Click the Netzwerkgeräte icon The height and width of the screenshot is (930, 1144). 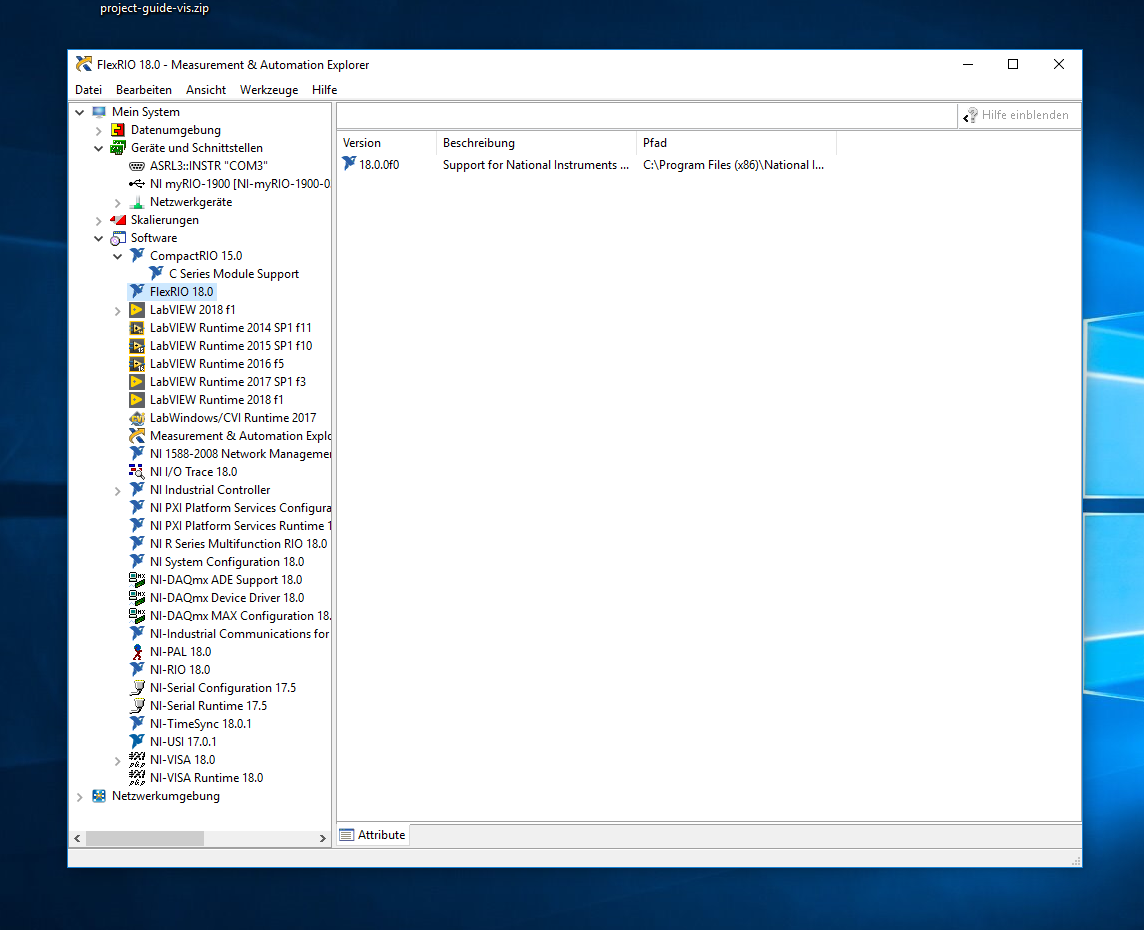[x=136, y=202]
